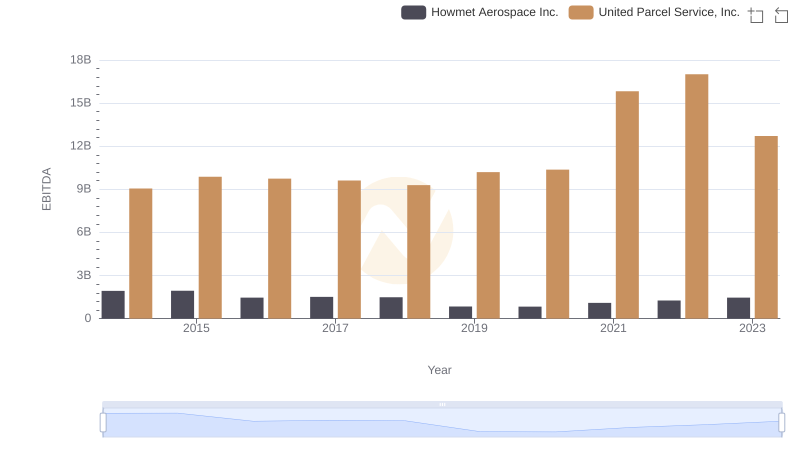This screenshot has height=461, width=800.
Task: Click the Howmet Aerospace dark legend swatch
Action: pos(413,12)
